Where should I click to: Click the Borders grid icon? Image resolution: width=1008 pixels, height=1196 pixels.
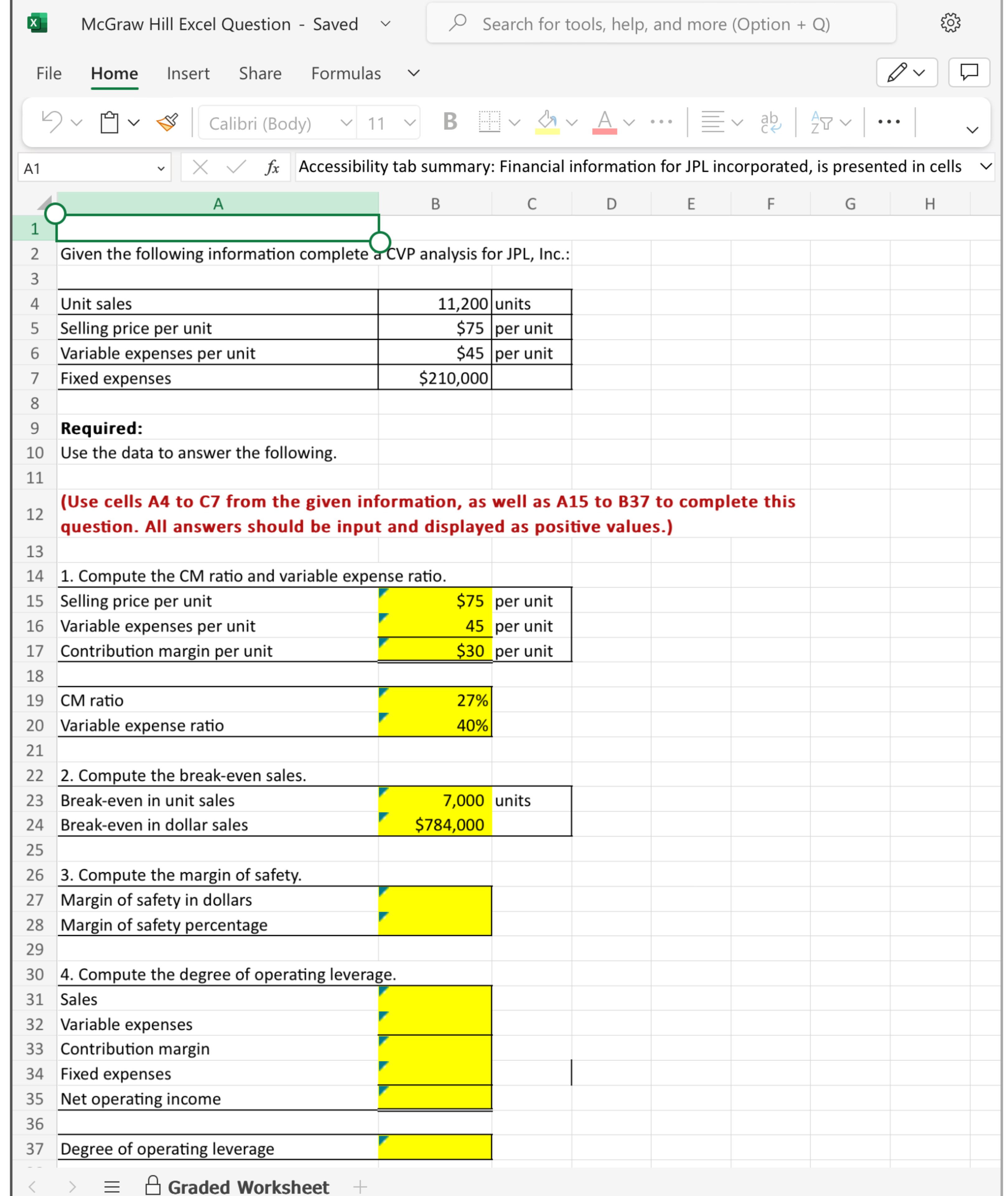pyautogui.click(x=489, y=122)
